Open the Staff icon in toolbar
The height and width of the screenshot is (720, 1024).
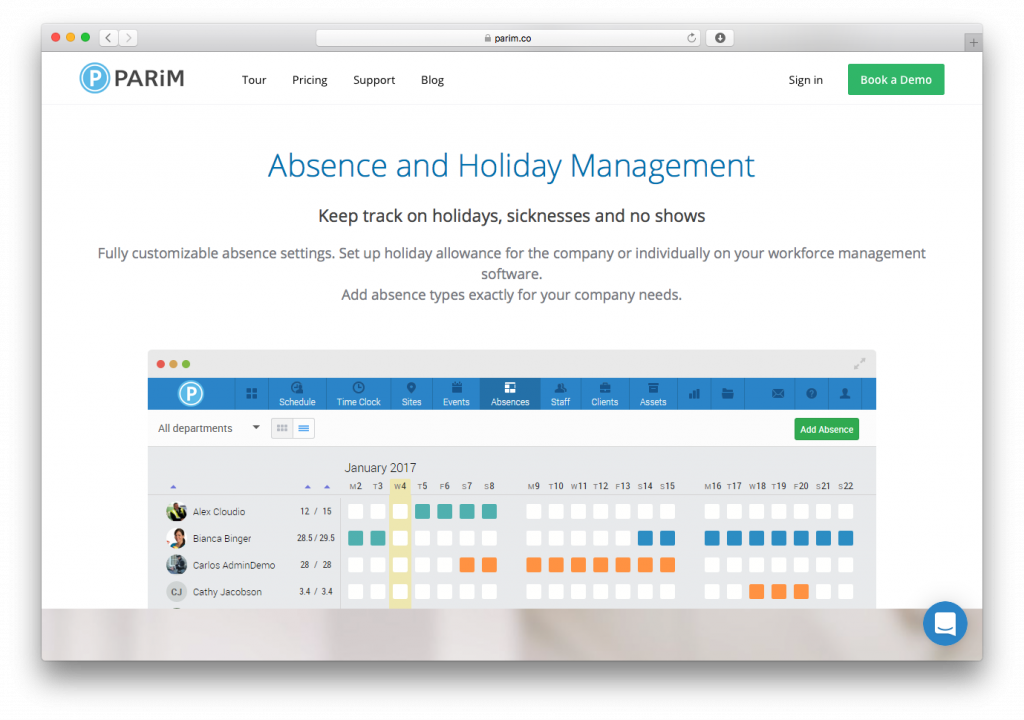tap(560, 393)
